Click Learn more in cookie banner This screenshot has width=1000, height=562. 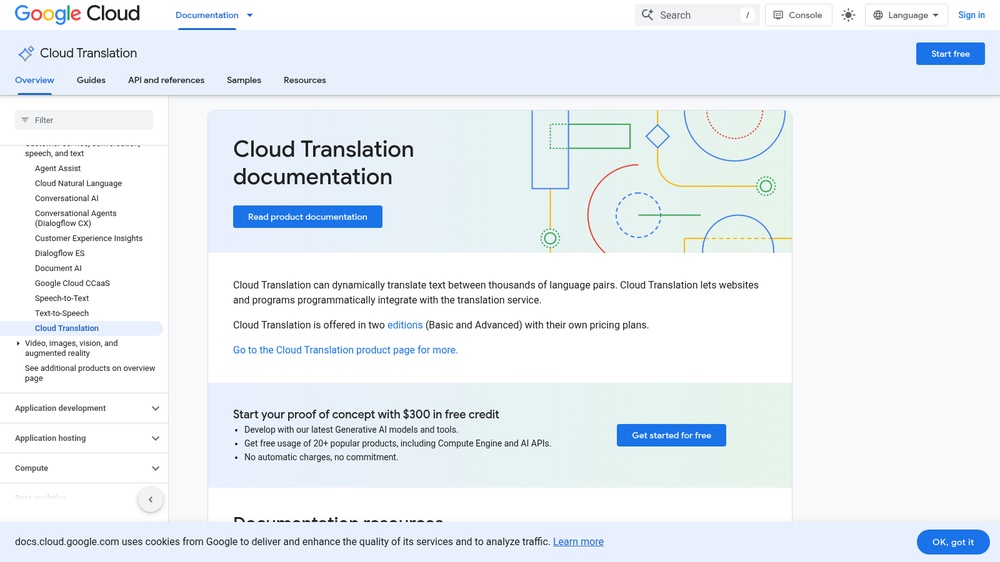point(578,542)
